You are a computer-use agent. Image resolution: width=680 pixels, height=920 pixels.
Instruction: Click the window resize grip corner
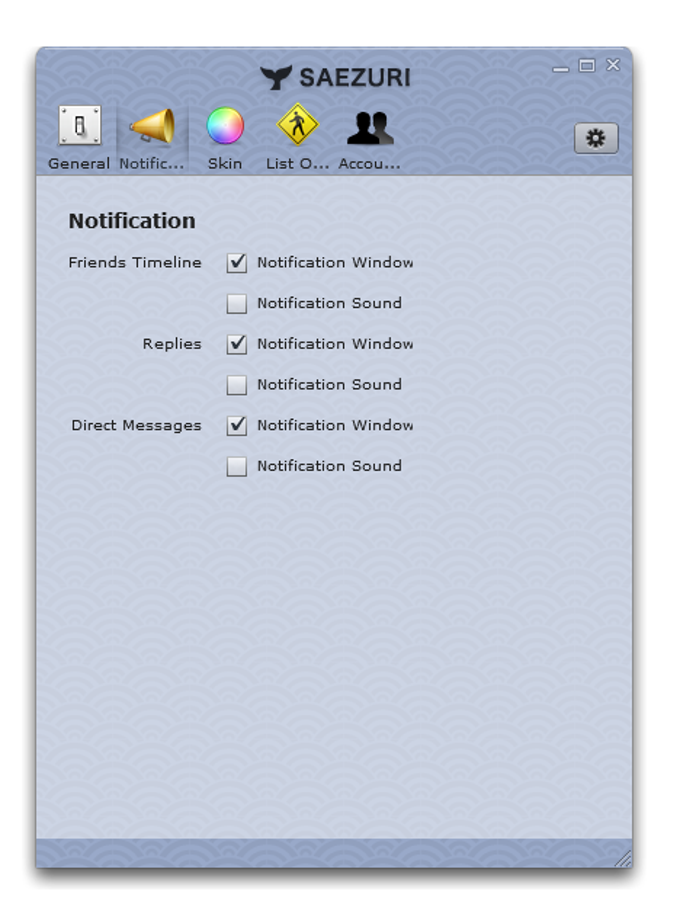pos(623,858)
